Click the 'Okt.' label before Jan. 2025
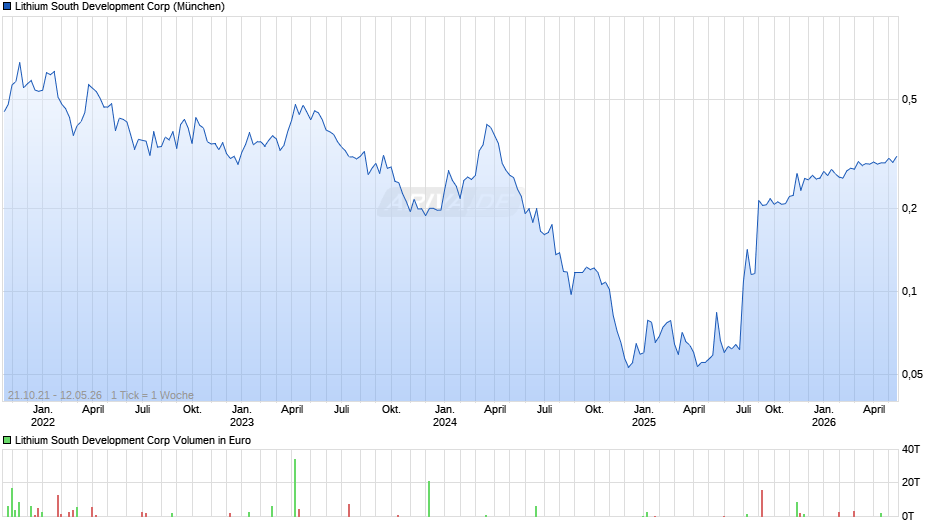 [x=593, y=410]
